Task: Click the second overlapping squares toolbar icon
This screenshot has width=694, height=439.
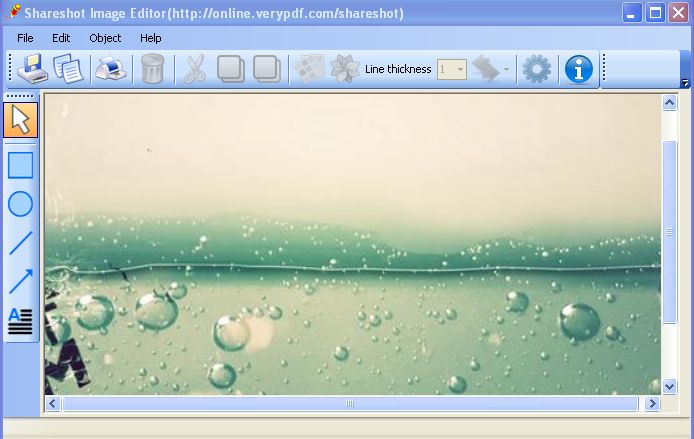Action: (x=266, y=69)
